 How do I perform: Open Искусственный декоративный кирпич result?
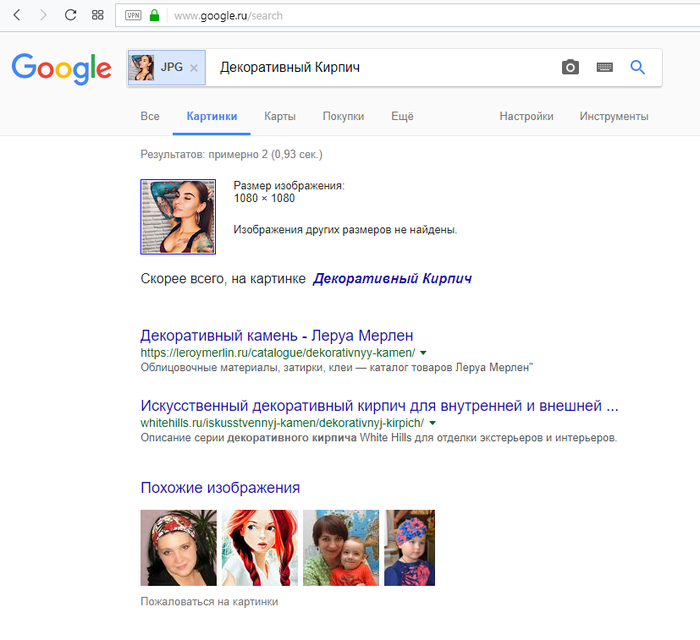379,405
